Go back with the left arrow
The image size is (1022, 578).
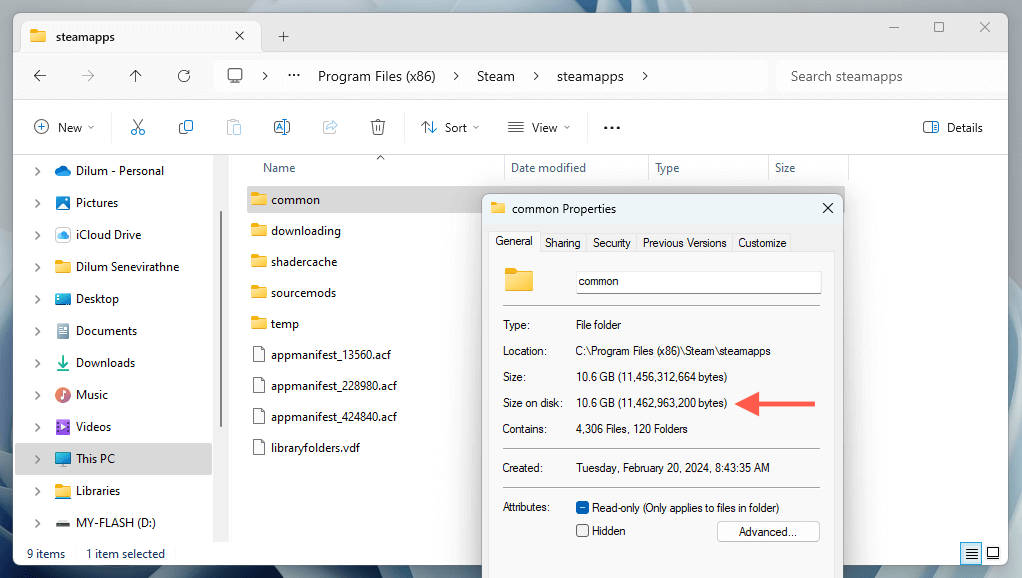(40, 76)
